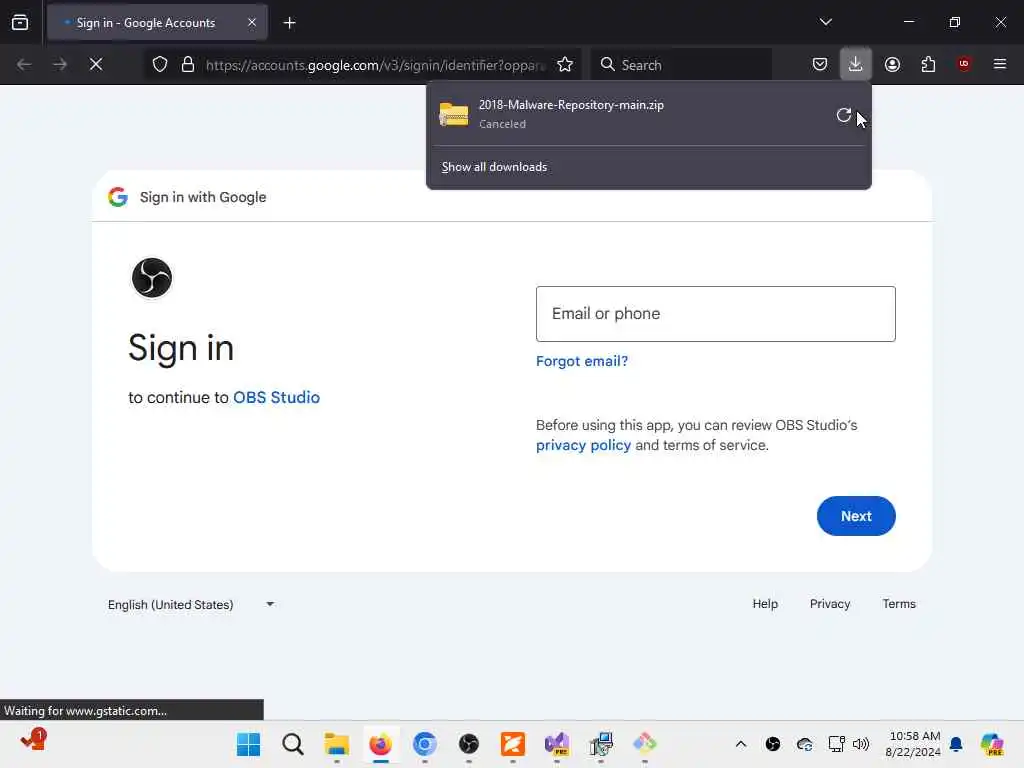Open red checkmark widget with badge
Screen dimensions: 1024x768
33,740
